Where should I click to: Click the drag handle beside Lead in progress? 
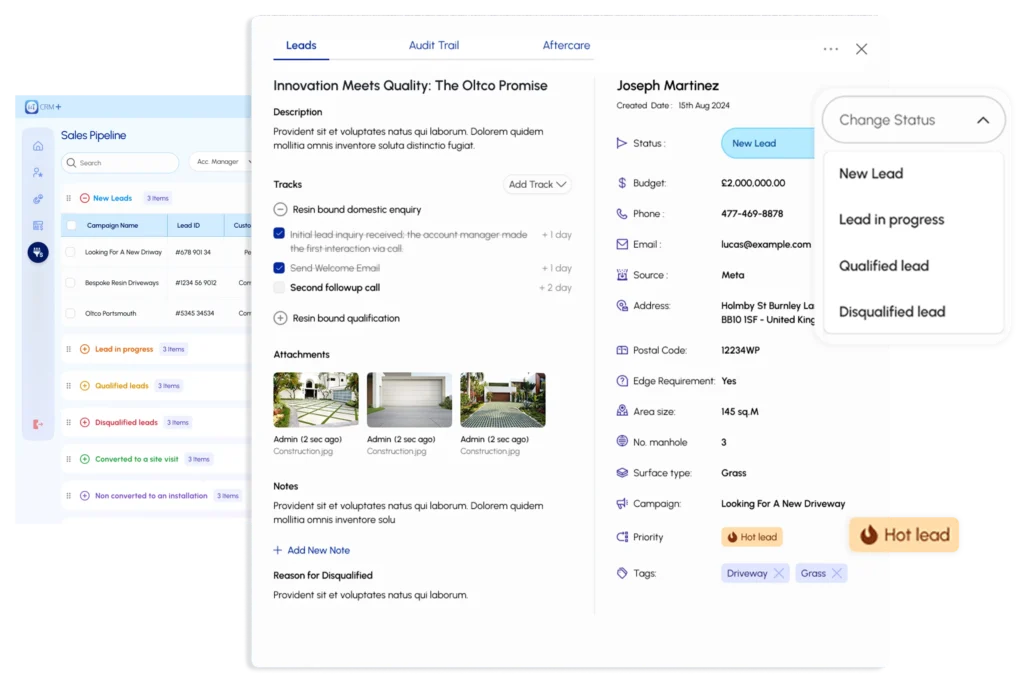tap(69, 349)
